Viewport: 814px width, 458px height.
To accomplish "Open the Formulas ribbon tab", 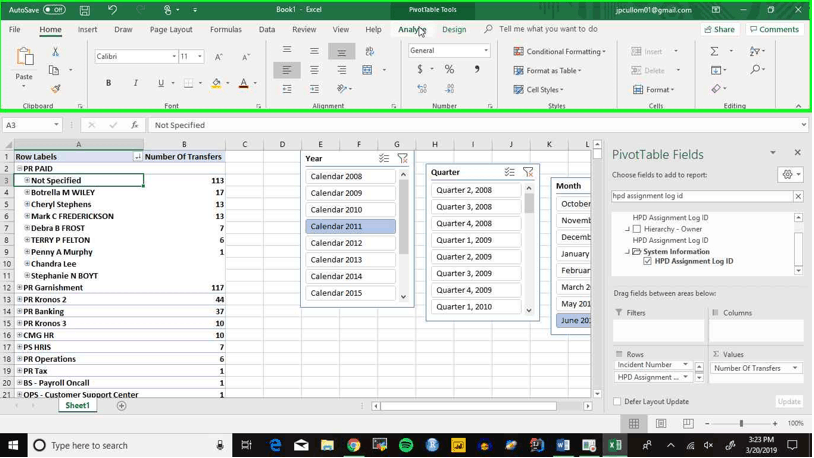I will (x=226, y=30).
